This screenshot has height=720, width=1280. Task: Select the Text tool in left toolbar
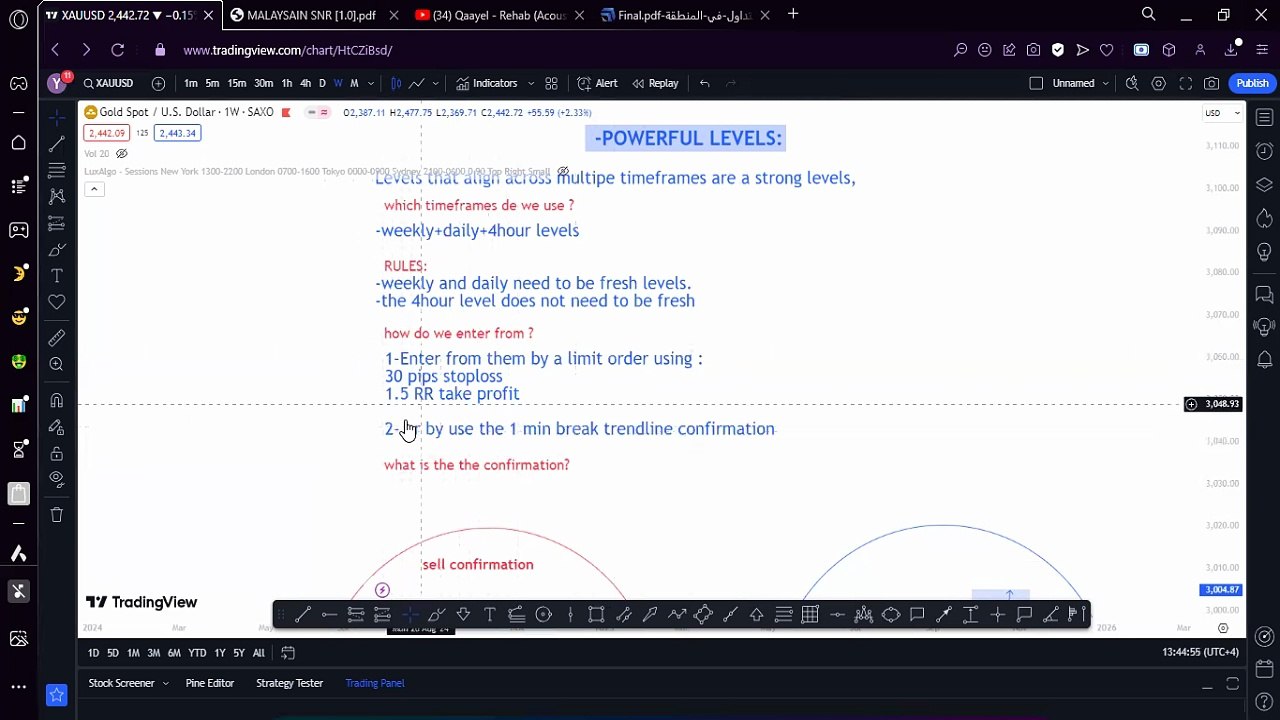coord(57,276)
